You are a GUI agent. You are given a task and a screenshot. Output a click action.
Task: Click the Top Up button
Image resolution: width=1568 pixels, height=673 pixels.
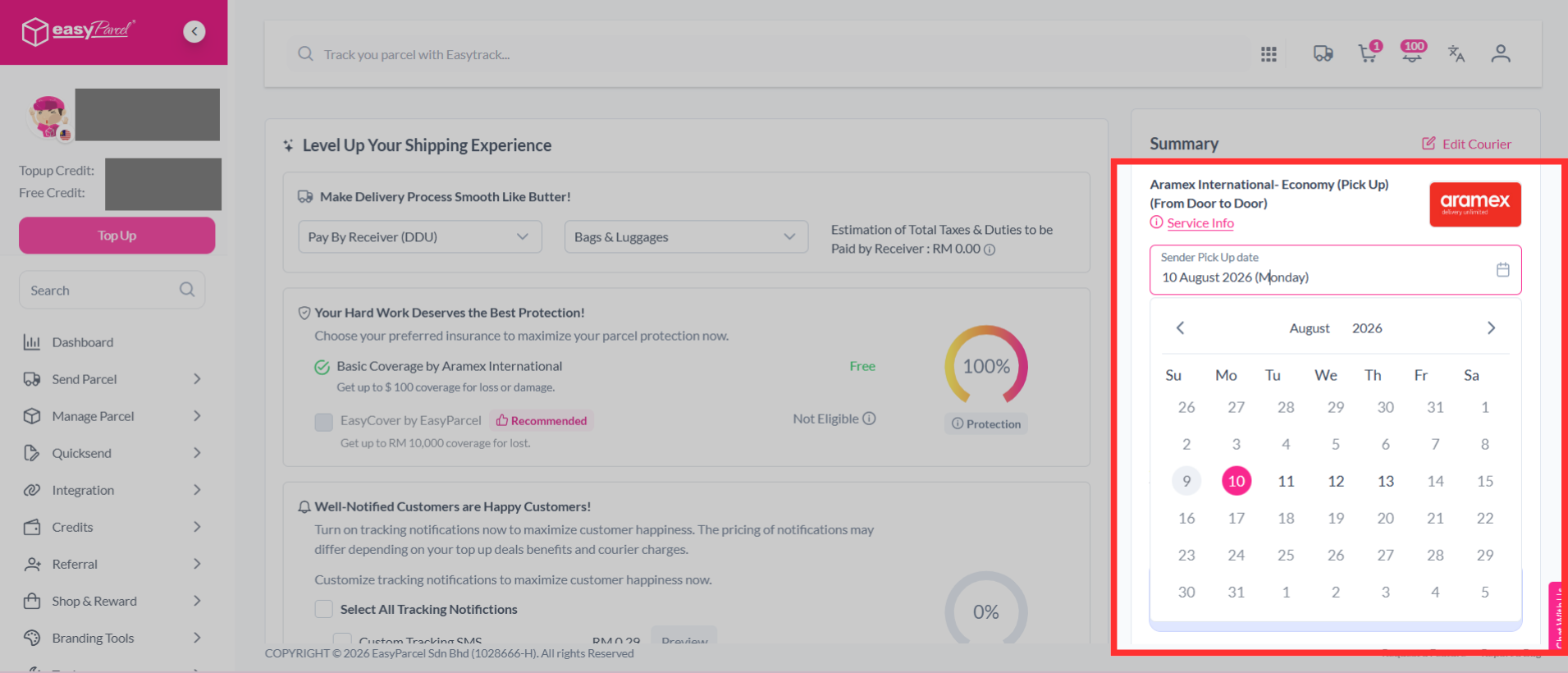click(x=117, y=236)
